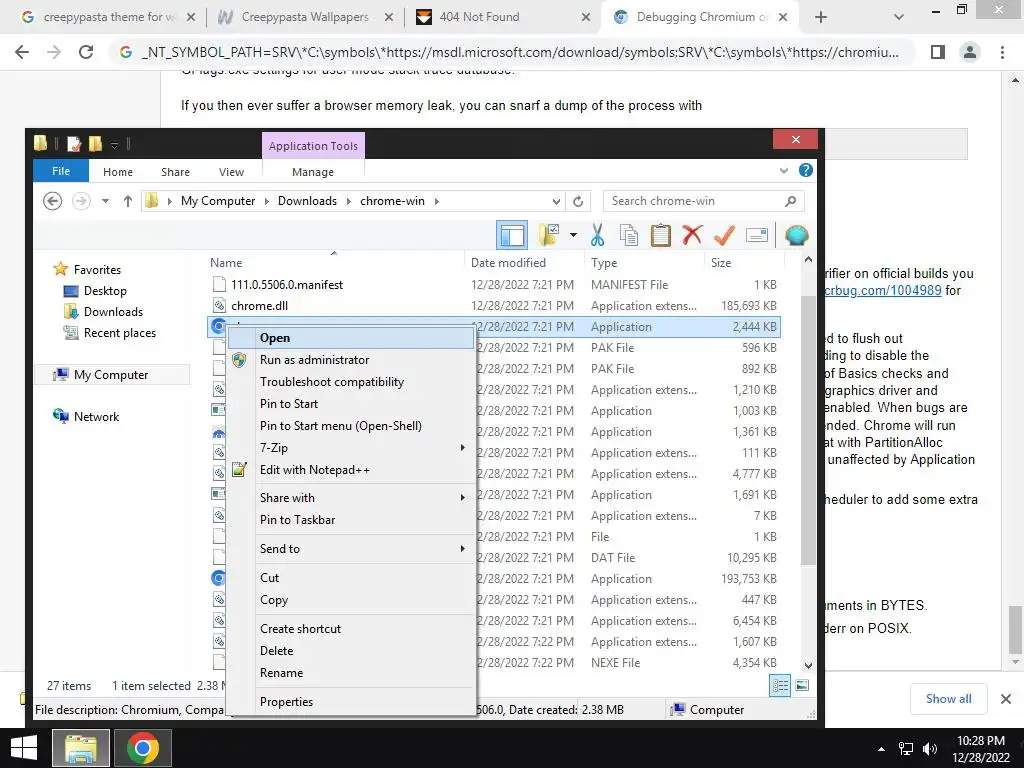The image size is (1024, 768).
Task: Switch to the View ribbon tab
Action: [231, 172]
